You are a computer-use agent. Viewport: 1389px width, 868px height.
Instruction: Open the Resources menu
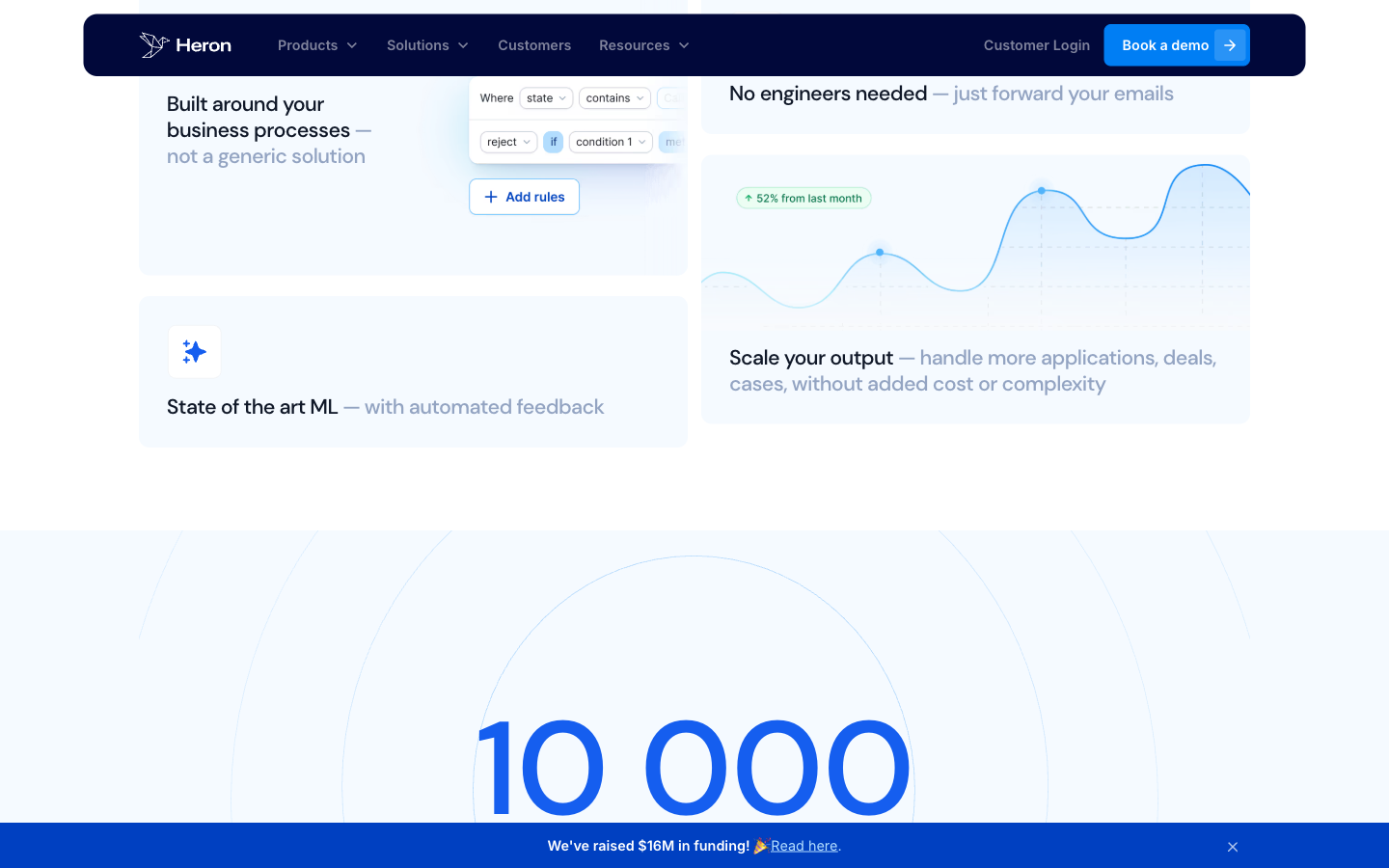coord(644,45)
